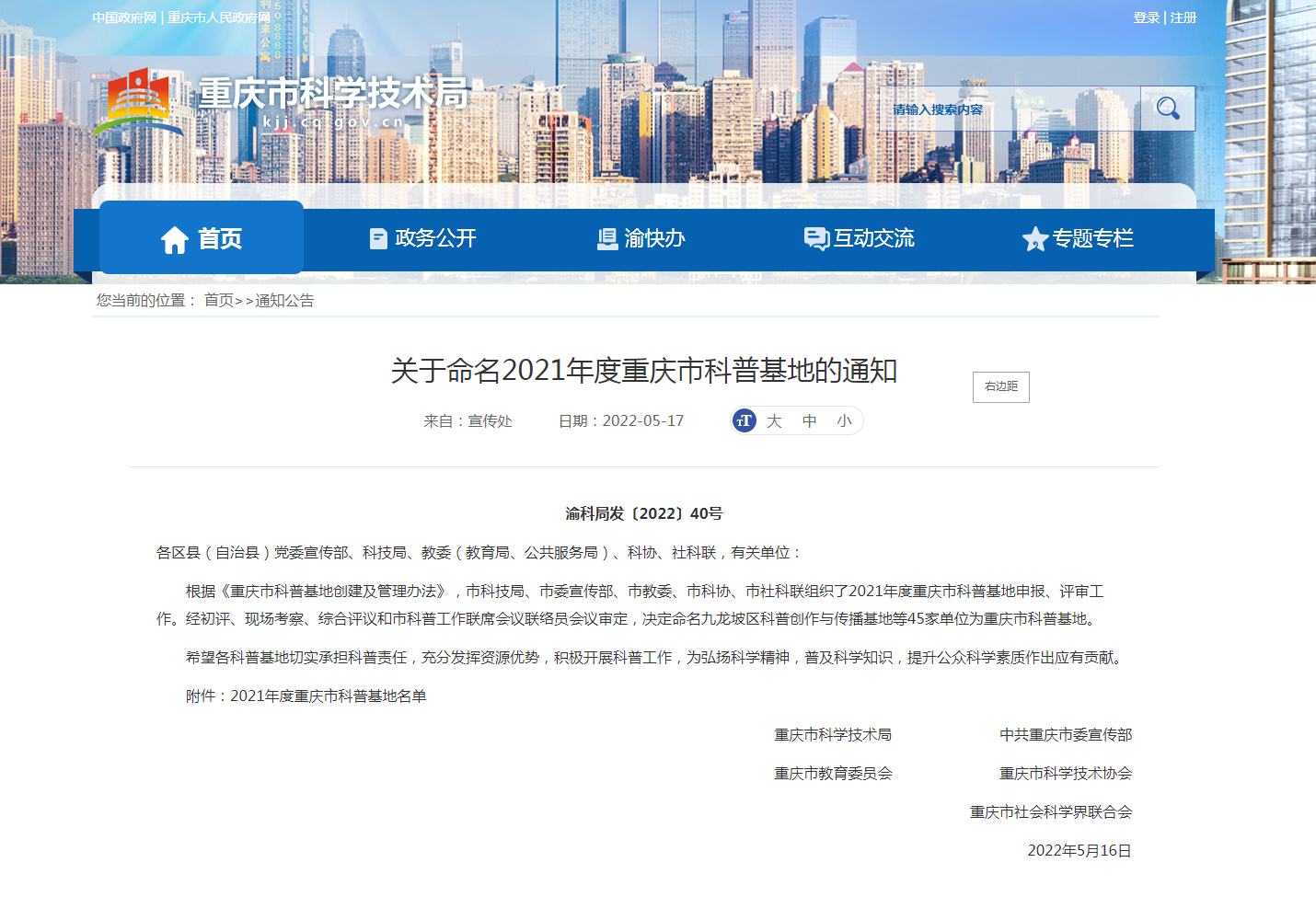The width and height of the screenshot is (1316, 897).
Task: Click the magnifier search icon
Action: click(1167, 109)
